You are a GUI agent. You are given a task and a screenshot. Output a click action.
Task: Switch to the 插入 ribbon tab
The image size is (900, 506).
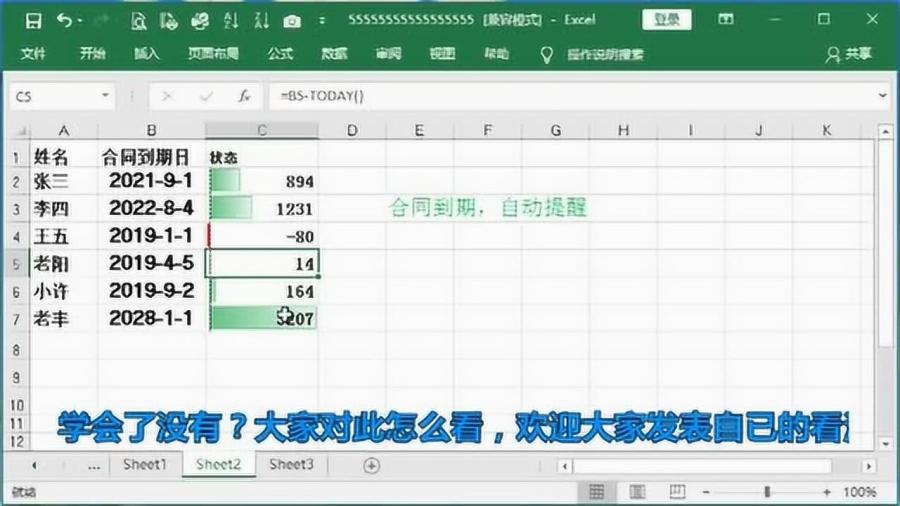[x=146, y=54]
